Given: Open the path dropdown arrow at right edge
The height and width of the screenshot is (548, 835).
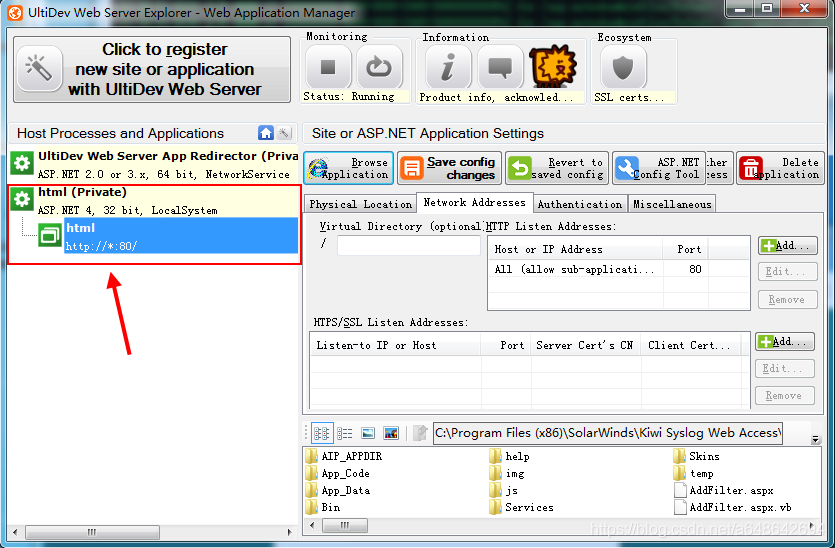Looking at the screenshot, I should pos(815,439).
